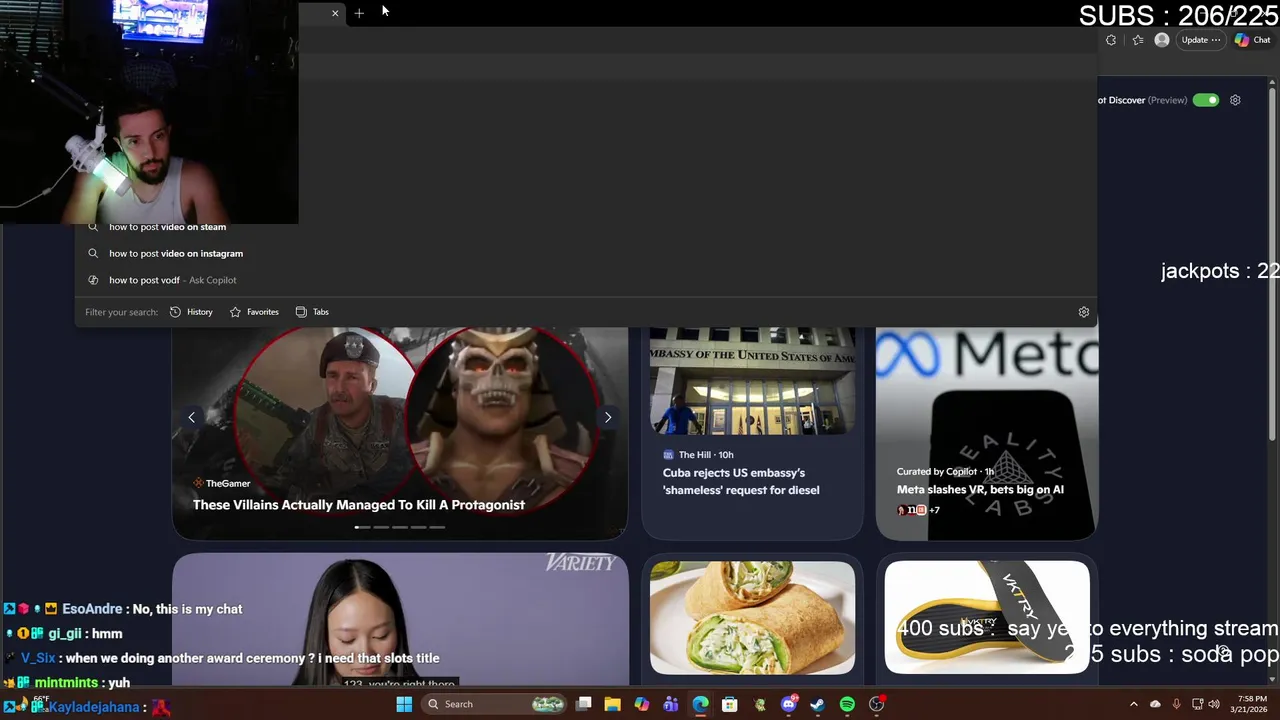
Task: Open the browser extensions puzzle icon
Action: pyautogui.click(x=1111, y=40)
